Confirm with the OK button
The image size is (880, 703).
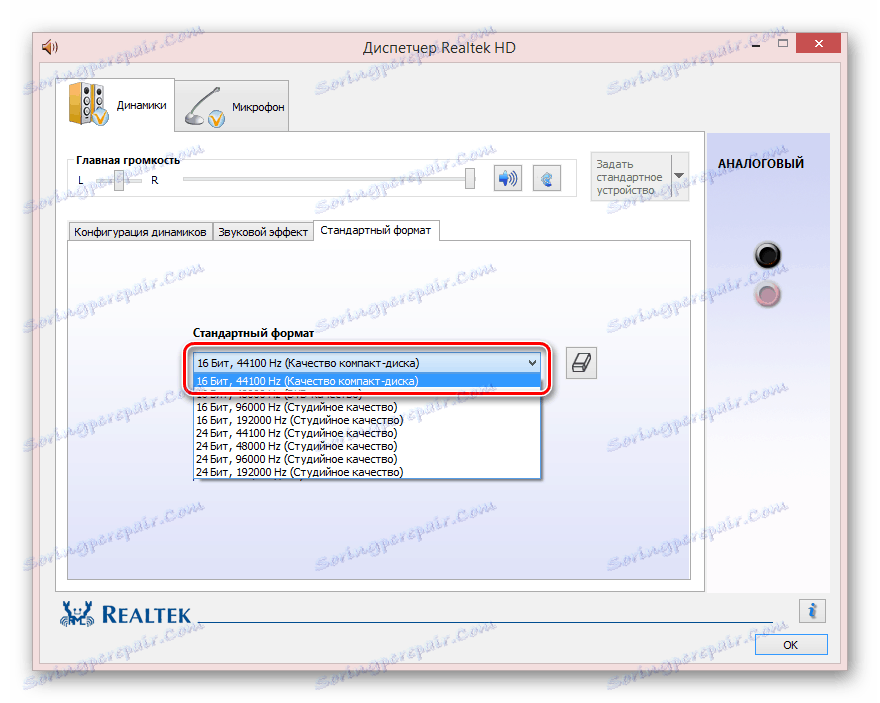pos(790,645)
